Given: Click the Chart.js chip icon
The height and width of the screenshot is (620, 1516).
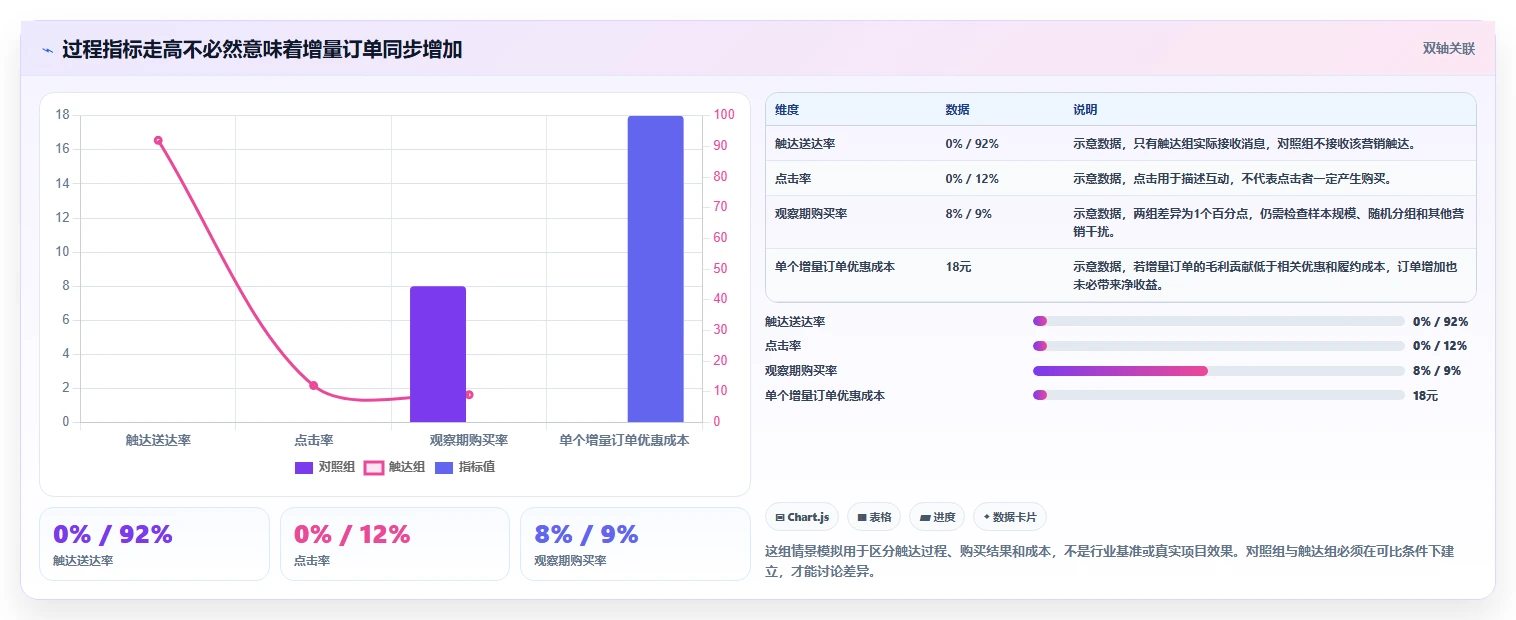Looking at the screenshot, I should tap(780, 518).
